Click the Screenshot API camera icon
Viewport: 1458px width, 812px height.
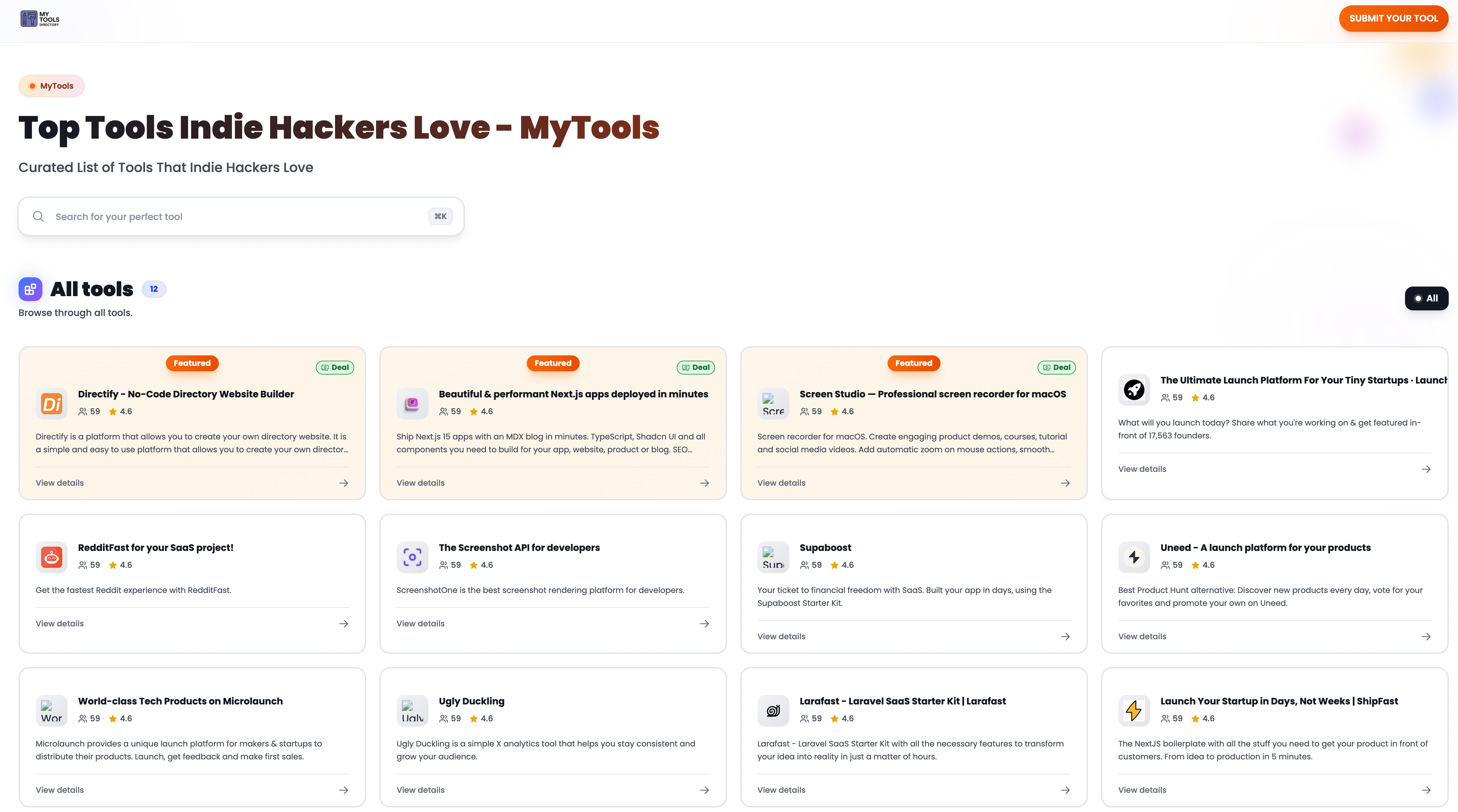413,557
